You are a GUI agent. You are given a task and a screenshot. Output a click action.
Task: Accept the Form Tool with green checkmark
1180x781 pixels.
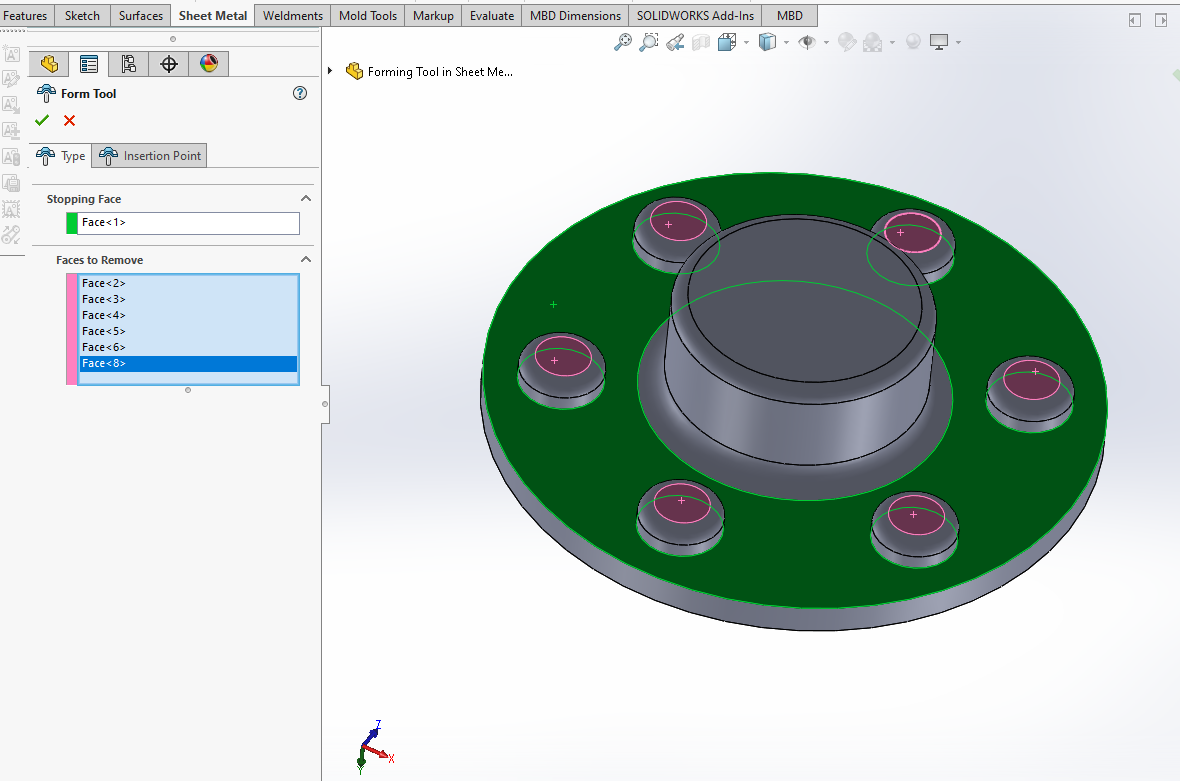click(x=42, y=121)
